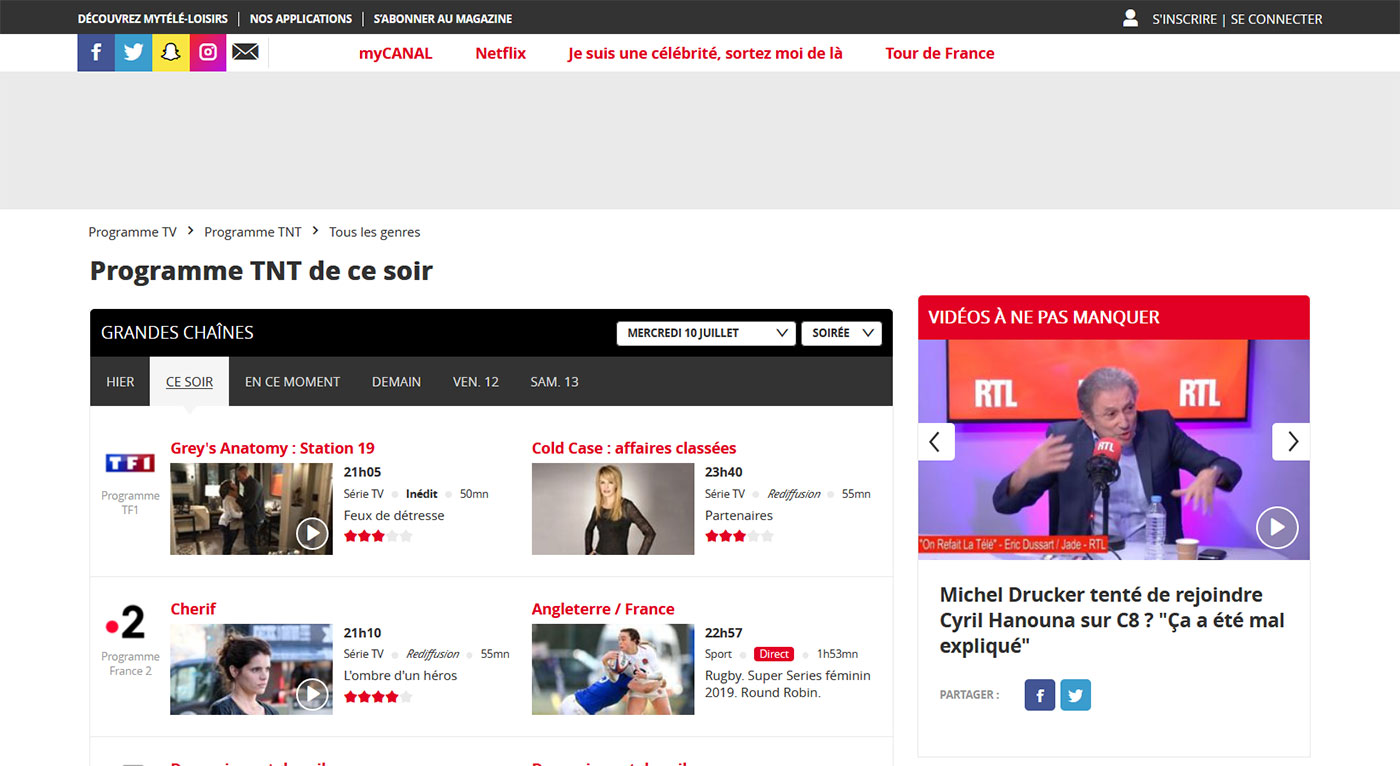Open the Twitter social icon
This screenshot has height=766, width=1400.
(133, 52)
